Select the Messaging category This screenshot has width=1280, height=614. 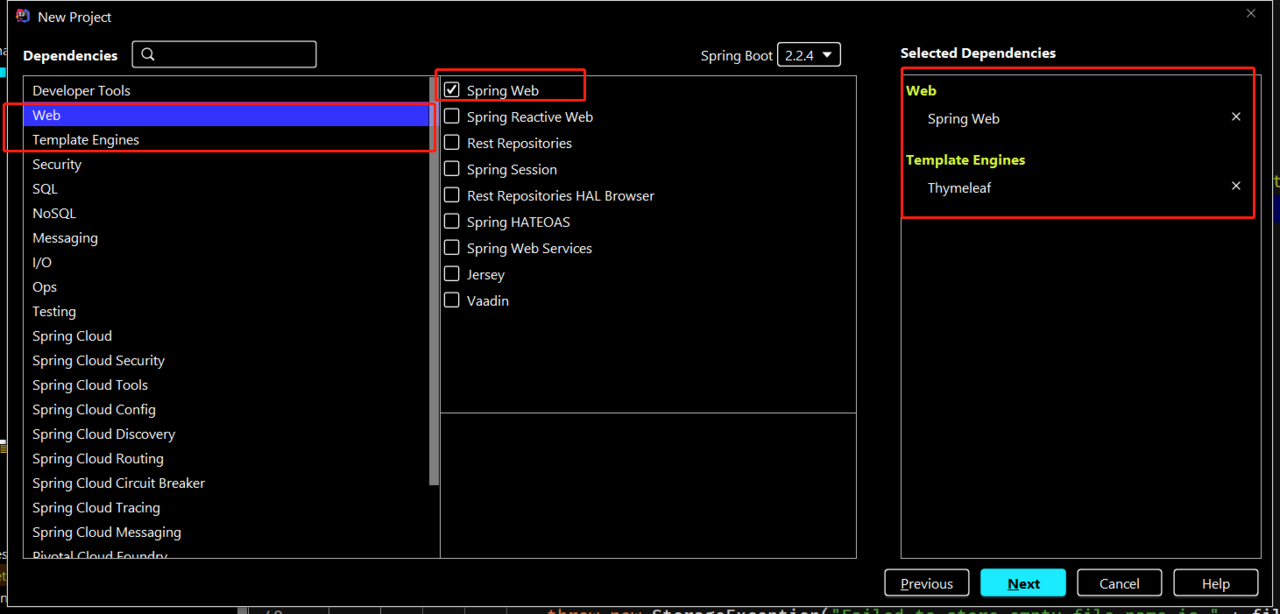[227, 238]
